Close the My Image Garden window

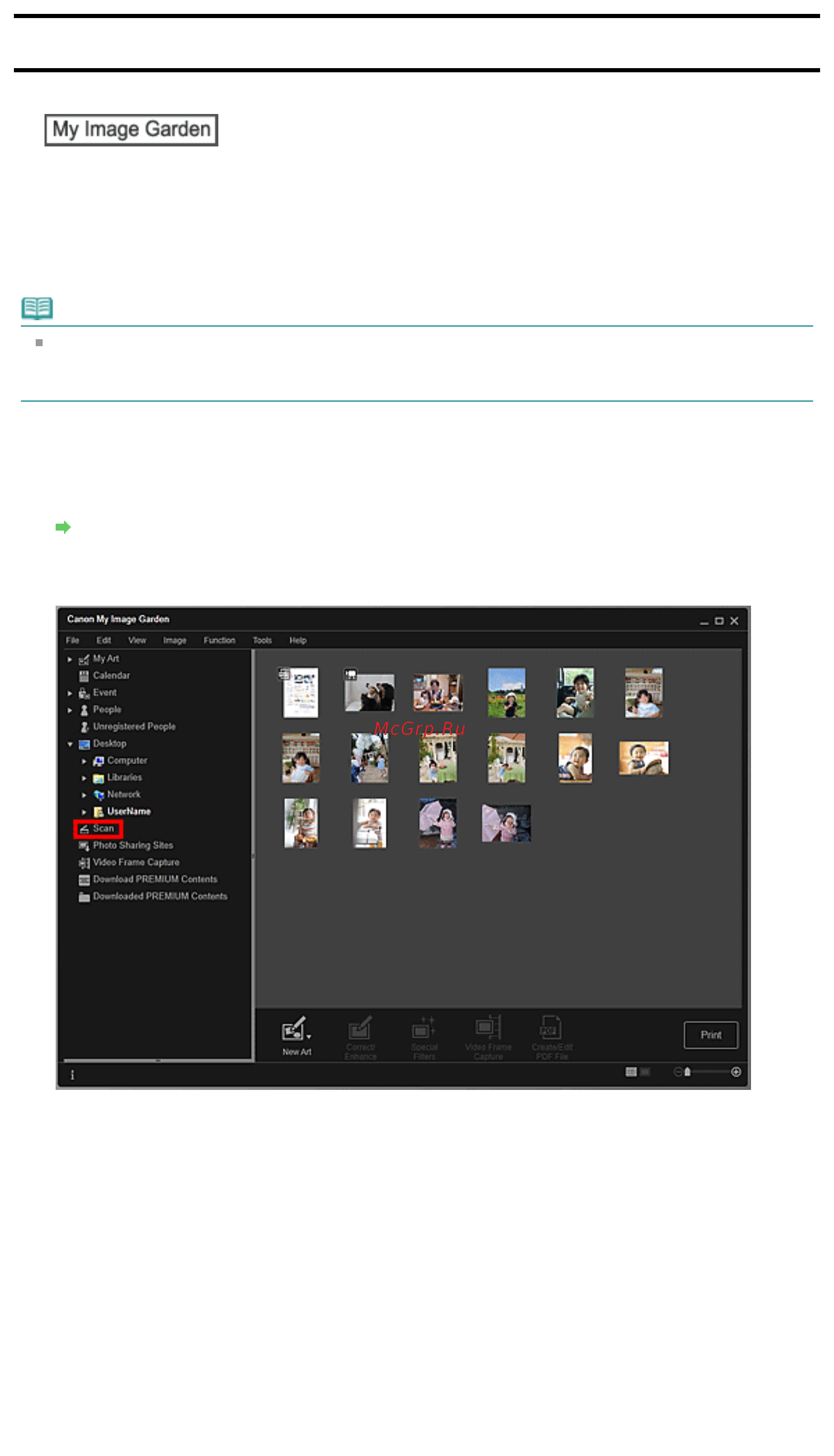click(734, 621)
